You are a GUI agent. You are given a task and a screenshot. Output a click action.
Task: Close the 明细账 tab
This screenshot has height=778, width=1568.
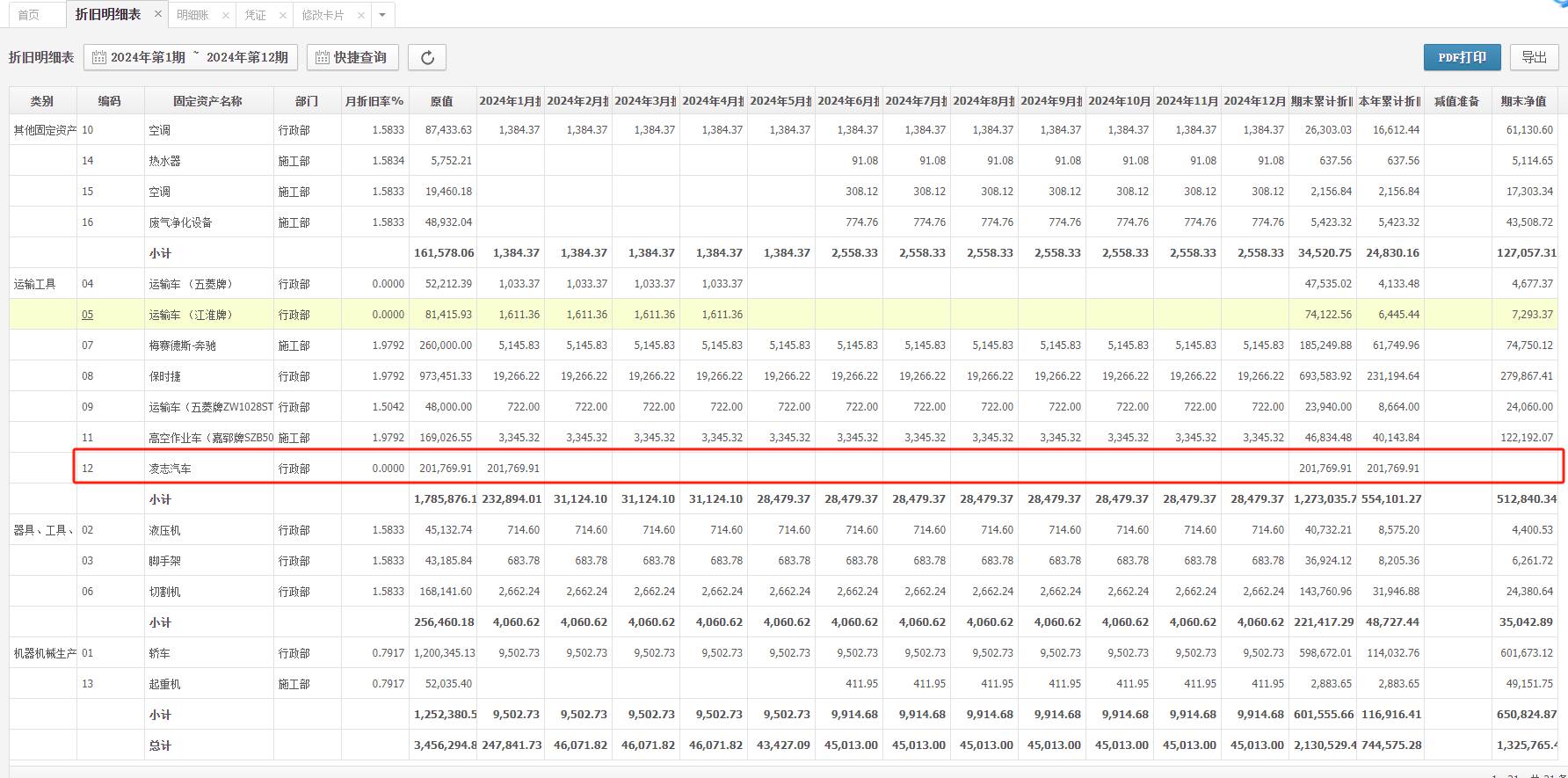coord(226,15)
